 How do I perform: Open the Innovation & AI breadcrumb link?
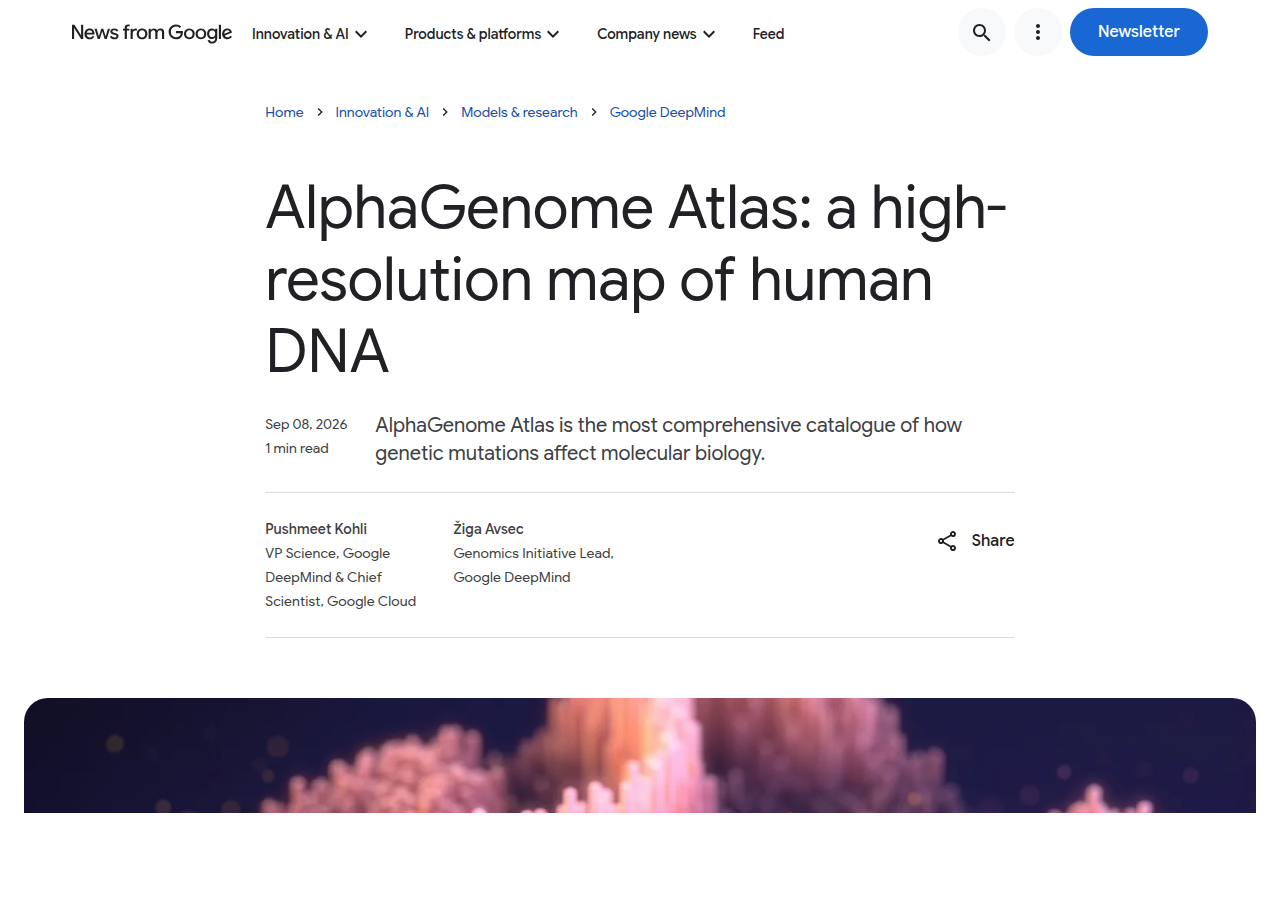click(x=382, y=112)
